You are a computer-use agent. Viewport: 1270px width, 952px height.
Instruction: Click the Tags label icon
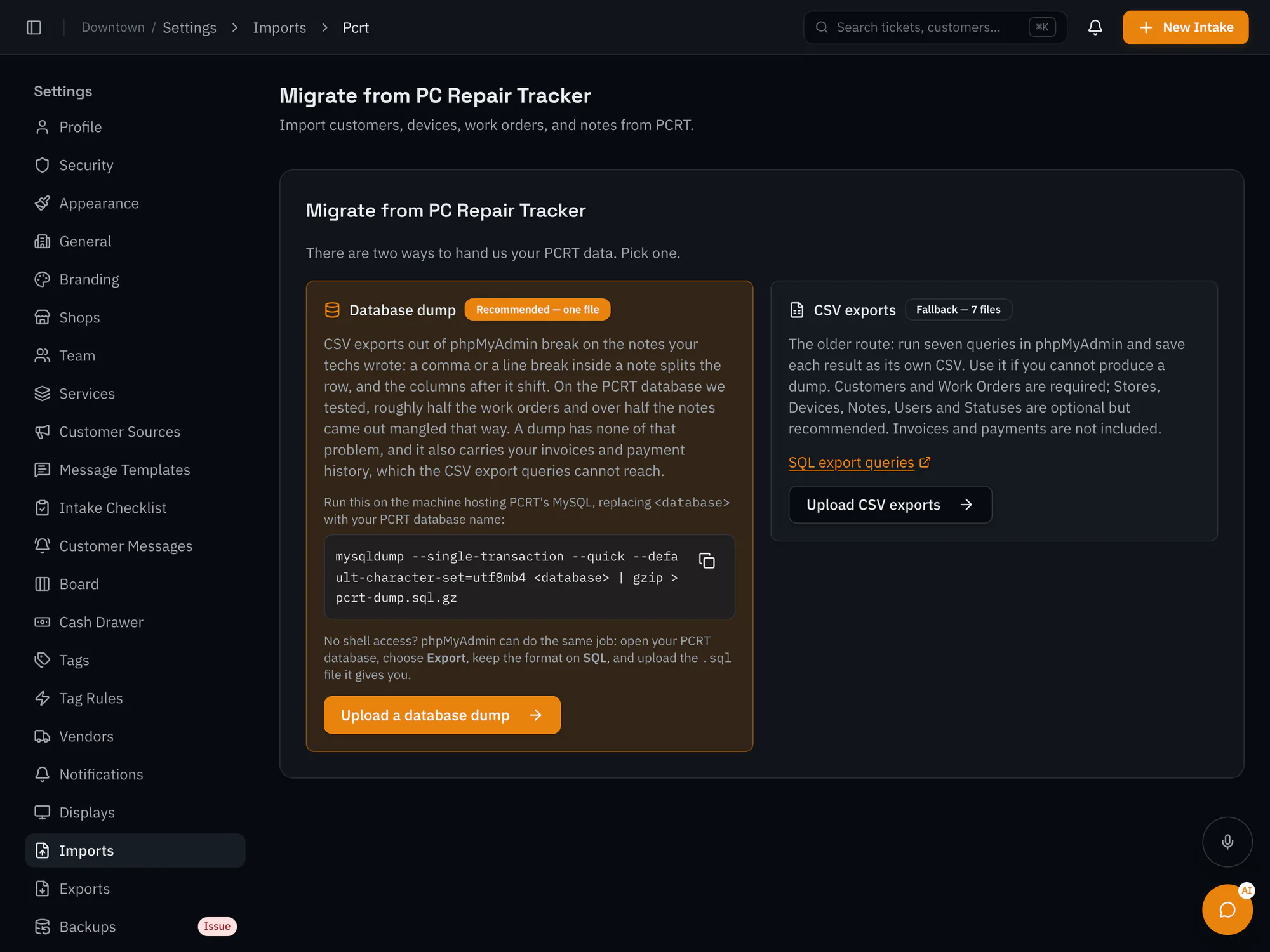[x=43, y=660]
